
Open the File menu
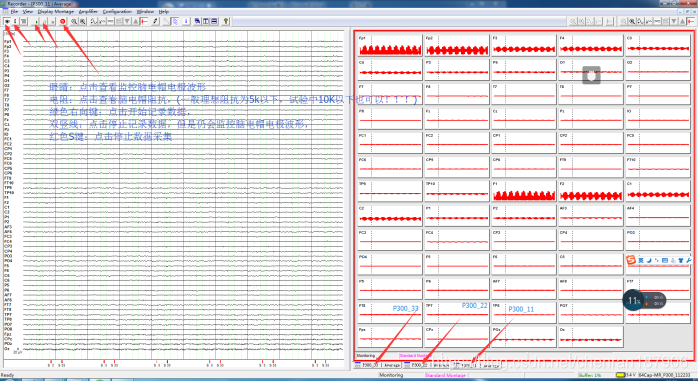(14, 12)
